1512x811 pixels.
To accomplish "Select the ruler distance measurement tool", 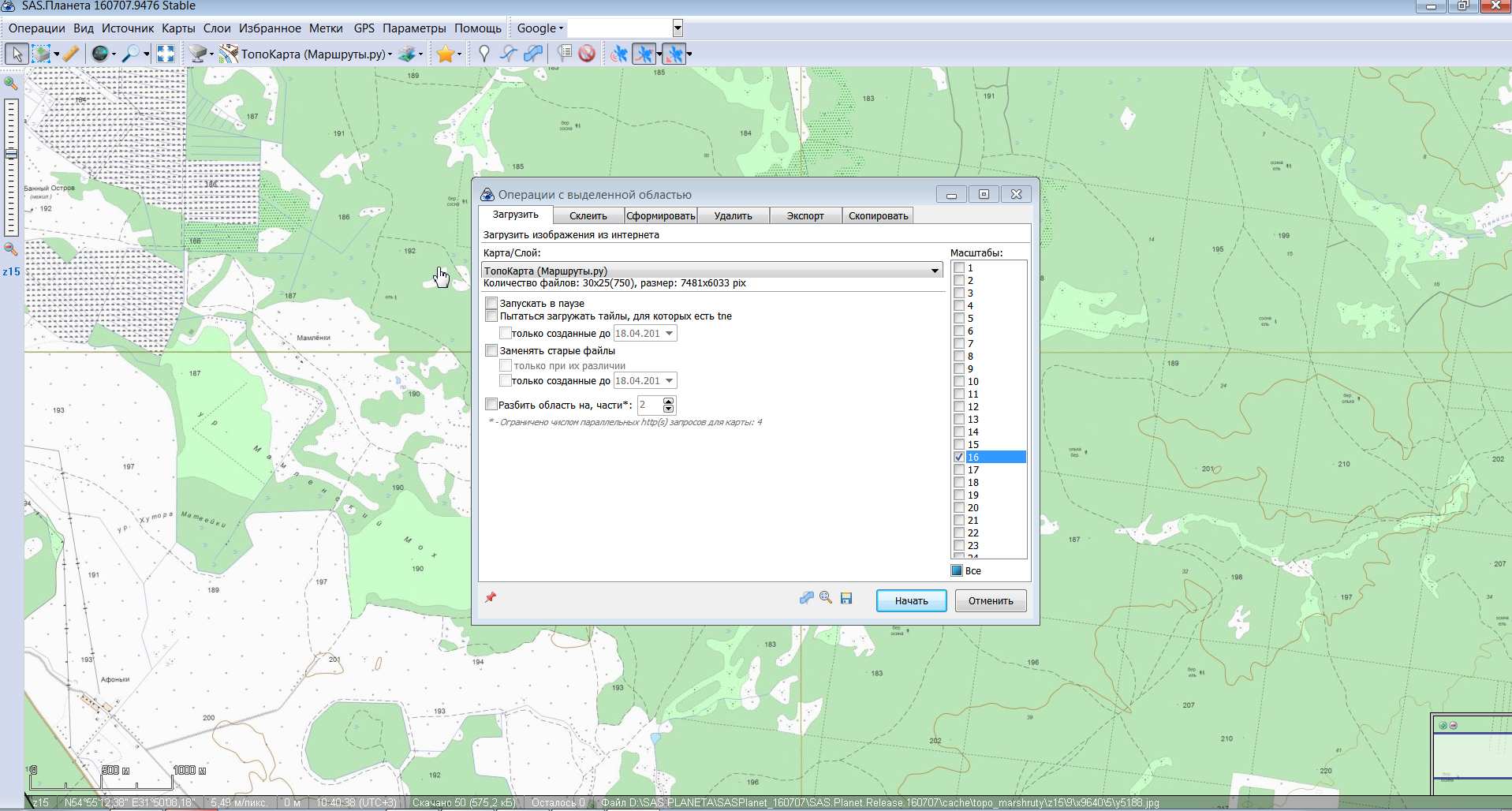I will tap(71, 54).
